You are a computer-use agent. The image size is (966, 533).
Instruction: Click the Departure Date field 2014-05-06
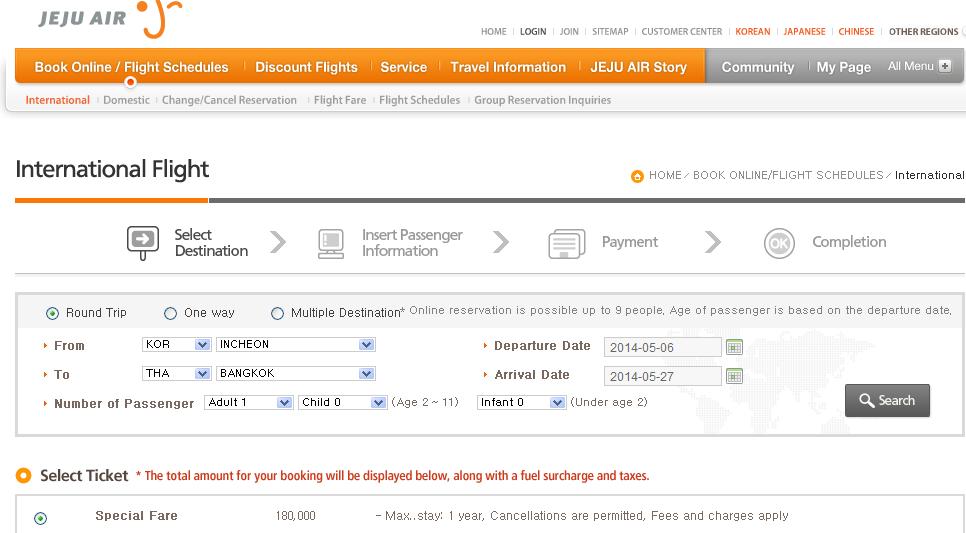(x=662, y=348)
